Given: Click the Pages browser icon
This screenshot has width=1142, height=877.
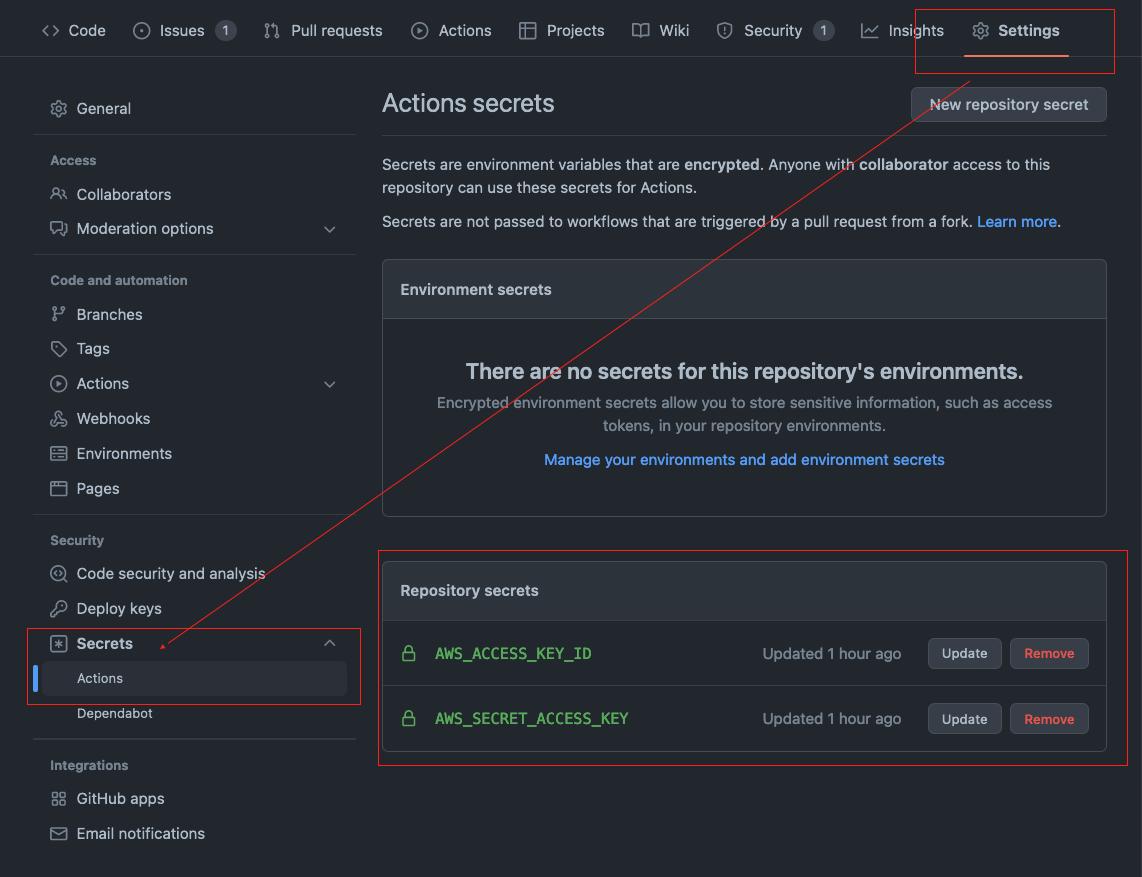Looking at the screenshot, I should pos(58,489).
